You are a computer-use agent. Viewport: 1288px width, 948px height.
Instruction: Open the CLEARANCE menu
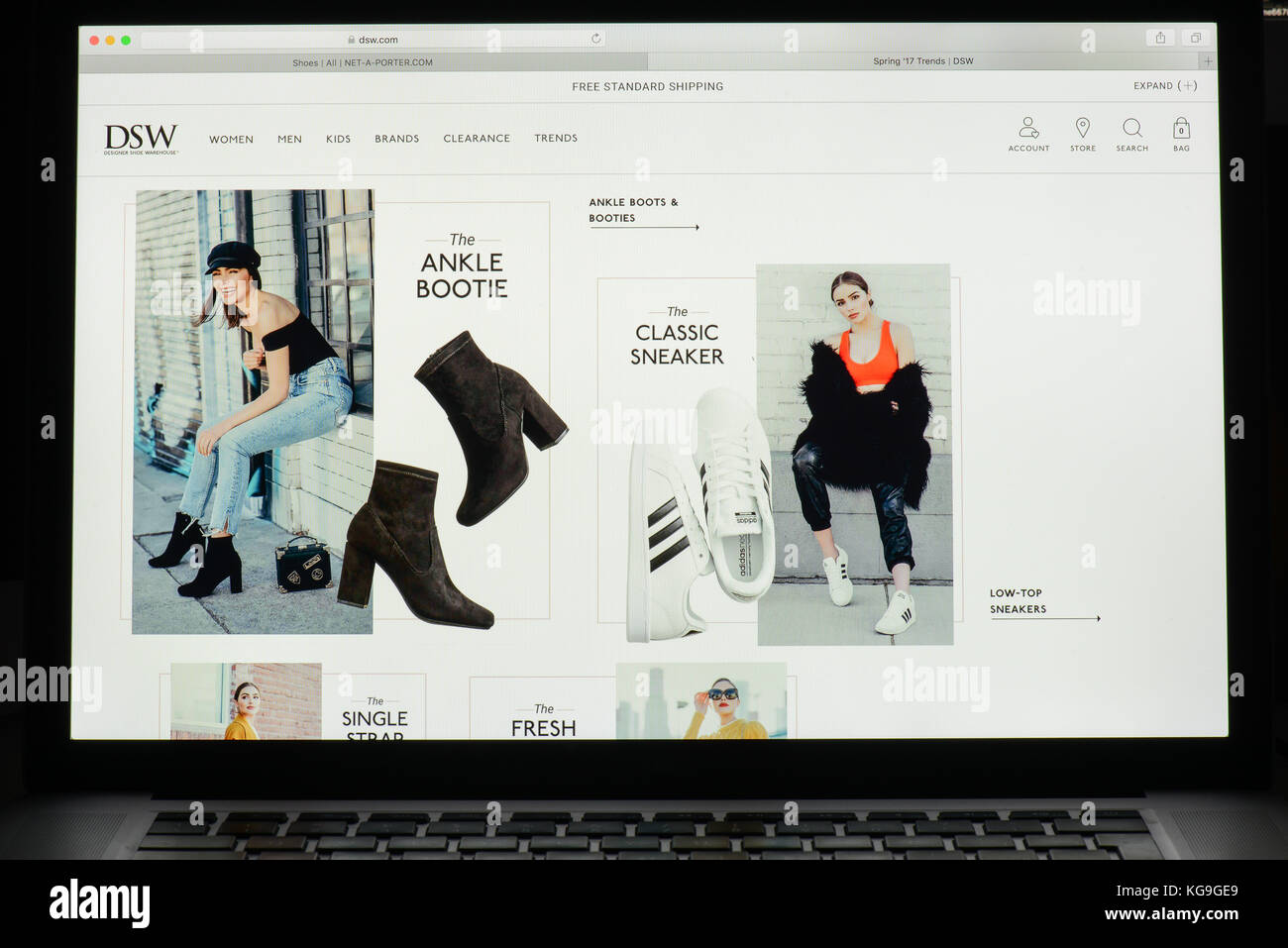tap(477, 139)
